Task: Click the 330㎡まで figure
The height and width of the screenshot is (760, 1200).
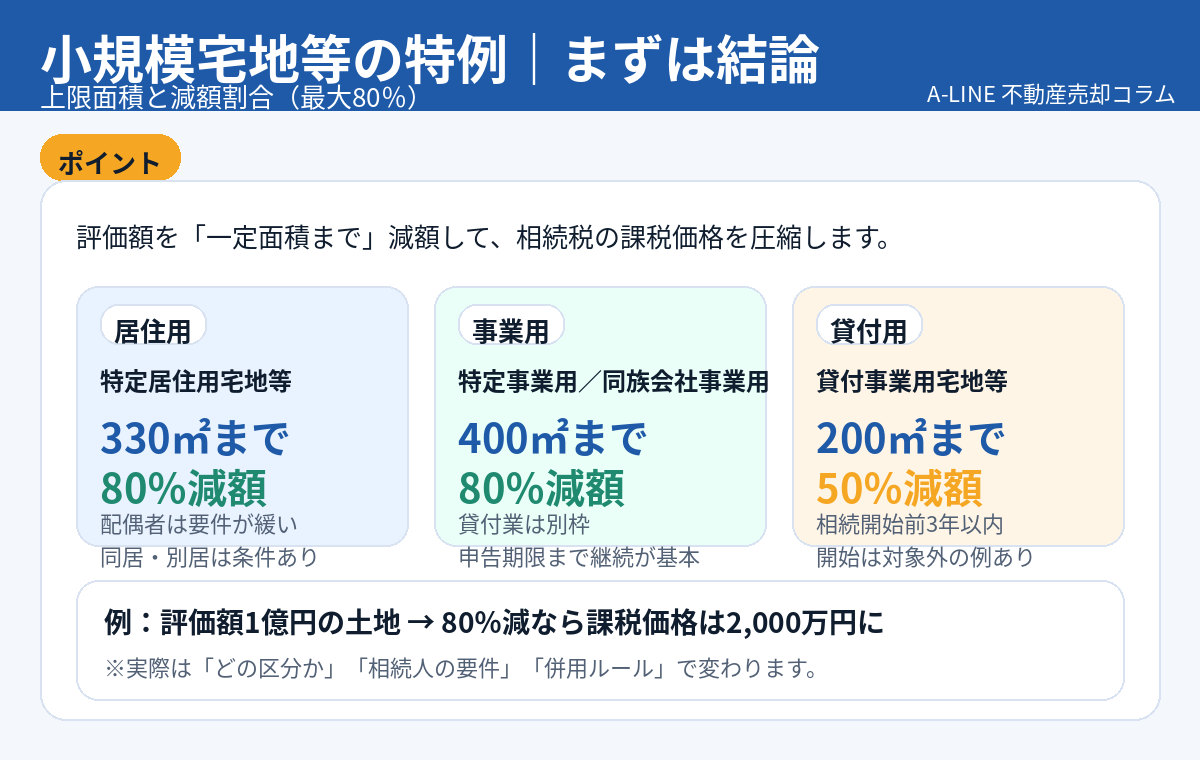Action: coord(195,438)
